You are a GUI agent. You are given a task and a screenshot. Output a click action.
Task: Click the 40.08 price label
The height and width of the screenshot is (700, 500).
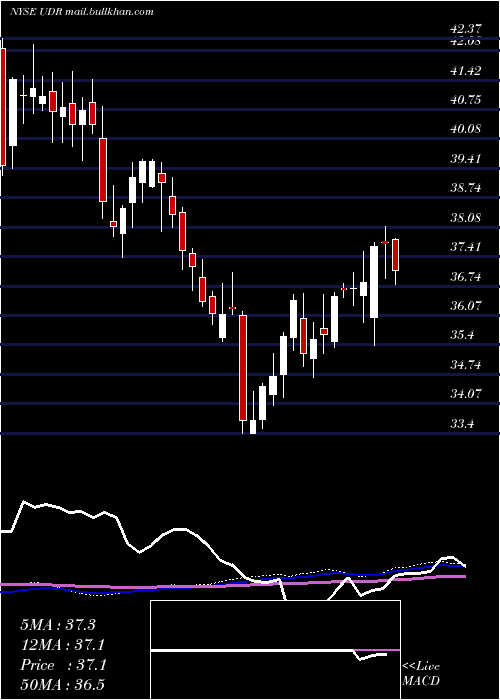coord(466,129)
